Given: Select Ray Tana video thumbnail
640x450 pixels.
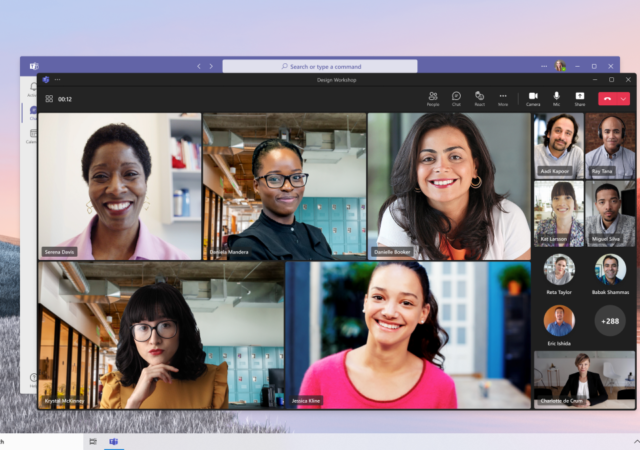Looking at the screenshot, I should (x=610, y=146).
